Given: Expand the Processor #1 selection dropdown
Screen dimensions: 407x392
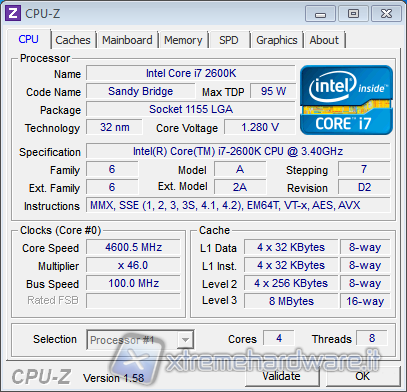Looking at the screenshot, I should tap(140, 340).
